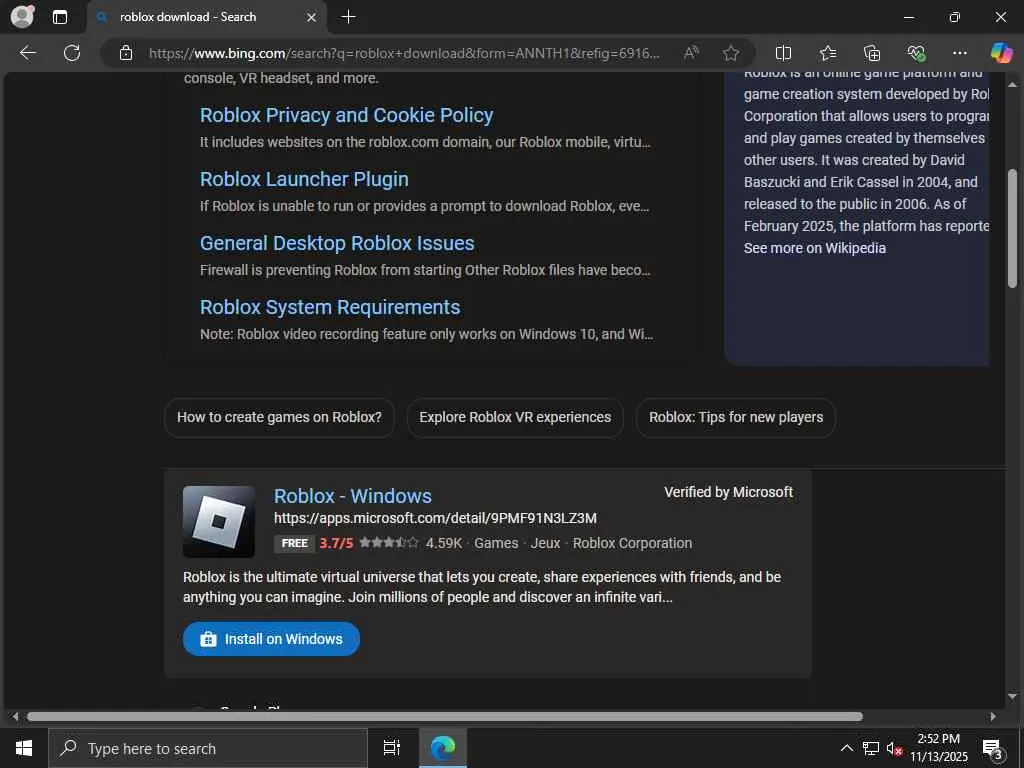Click the horizontal scroll left arrow
The height and width of the screenshot is (768, 1024).
(15, 716)
